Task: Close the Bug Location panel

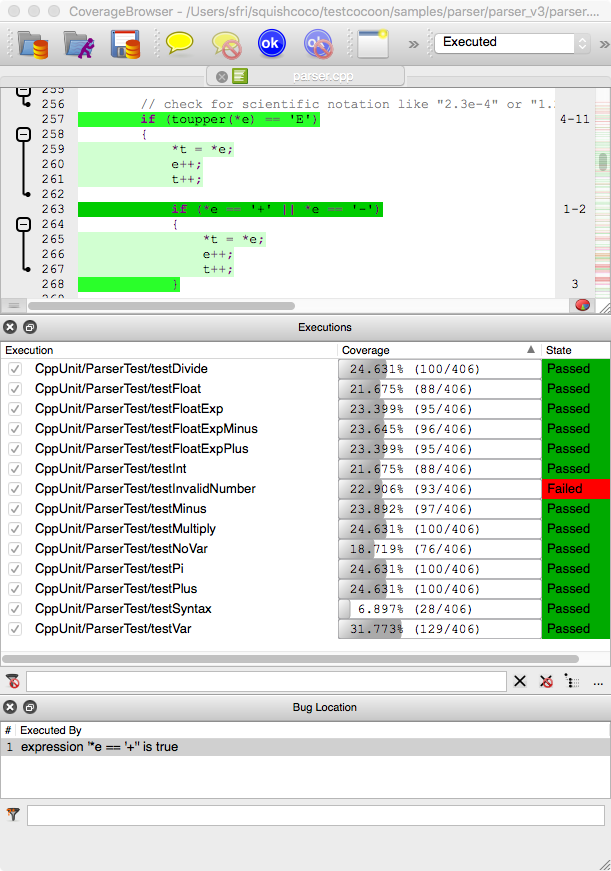Action: (x=10, y=707)
